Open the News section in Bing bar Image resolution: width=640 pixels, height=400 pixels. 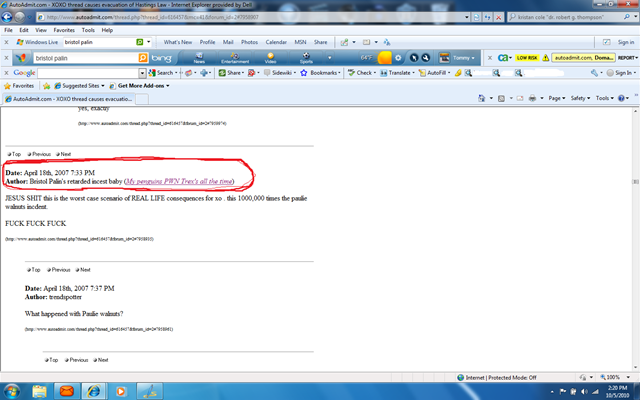199,58
